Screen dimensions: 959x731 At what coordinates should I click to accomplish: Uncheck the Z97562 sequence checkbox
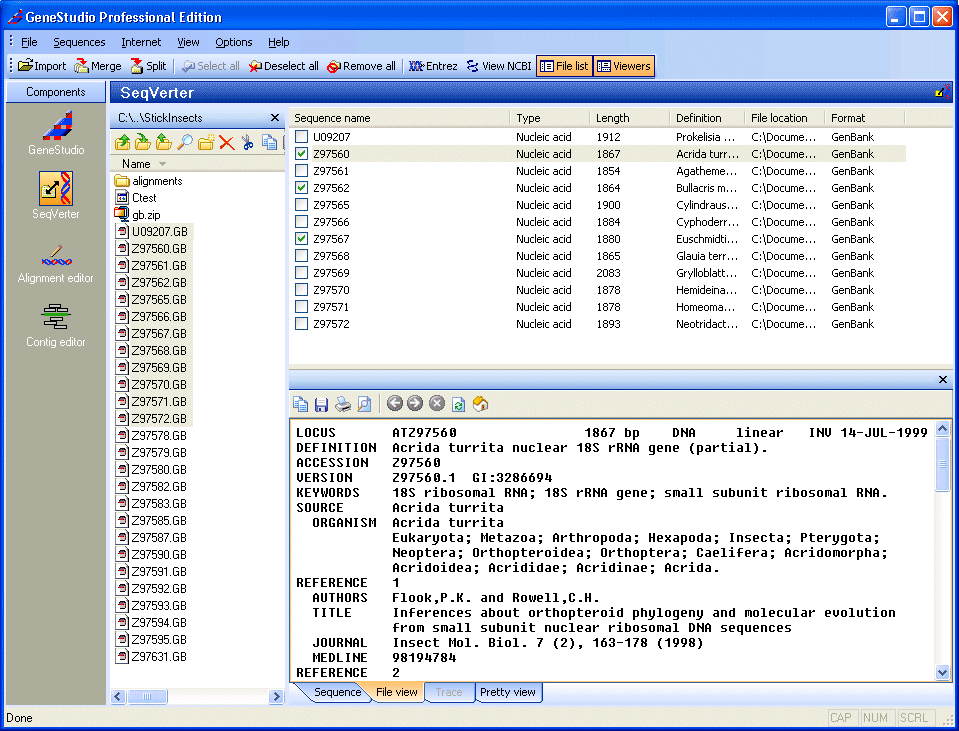pos(302,188)
